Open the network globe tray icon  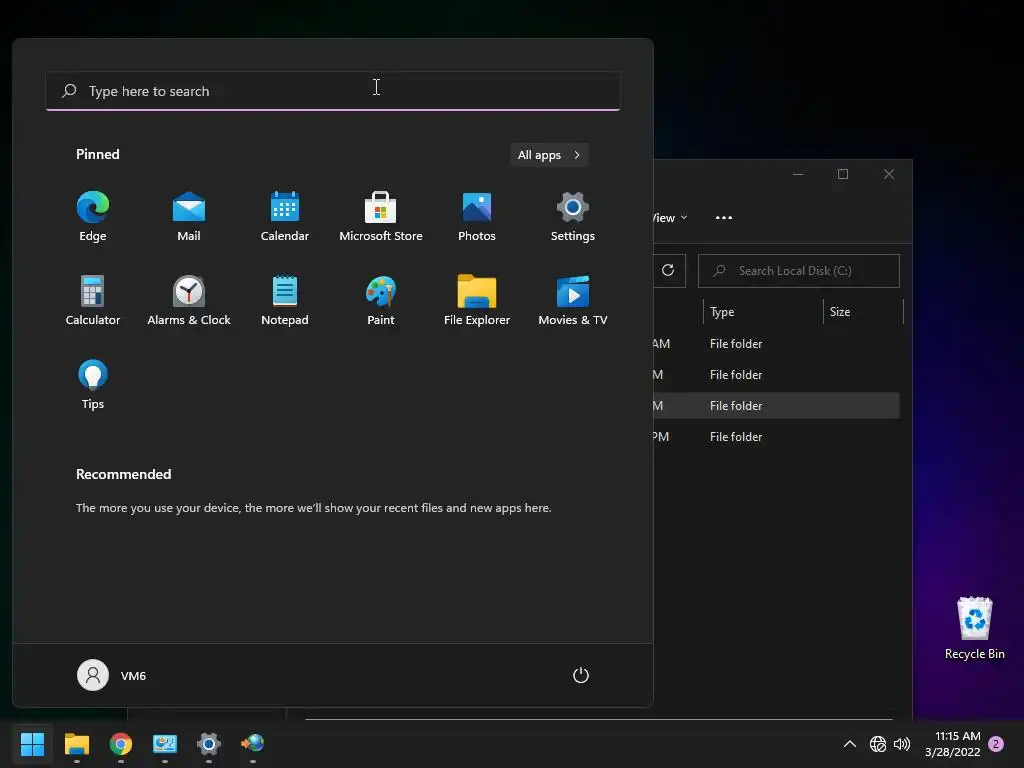coord(878,744)
